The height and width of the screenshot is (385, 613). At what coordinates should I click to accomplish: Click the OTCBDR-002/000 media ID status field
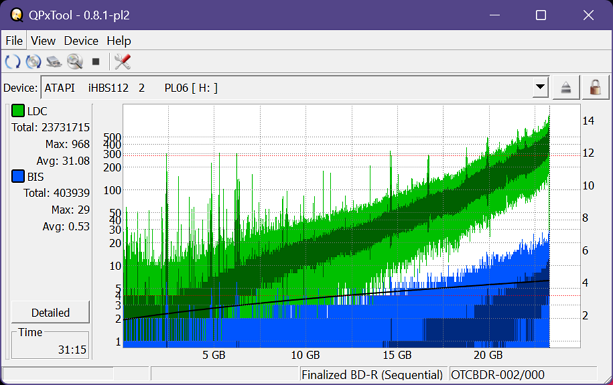point(523,374)
